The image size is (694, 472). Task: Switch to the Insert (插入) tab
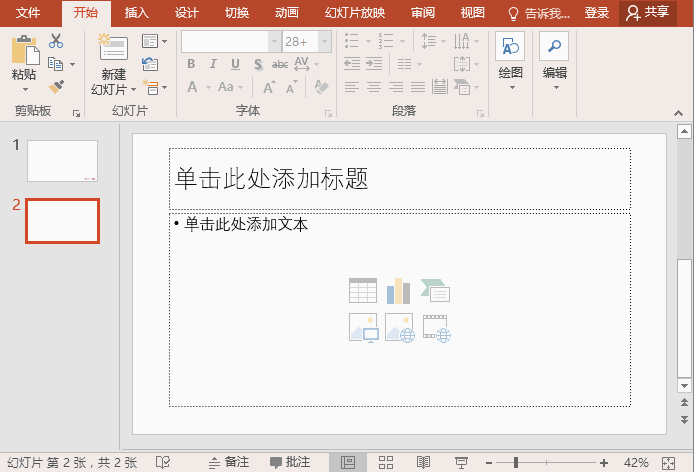(x=136, y=13)
